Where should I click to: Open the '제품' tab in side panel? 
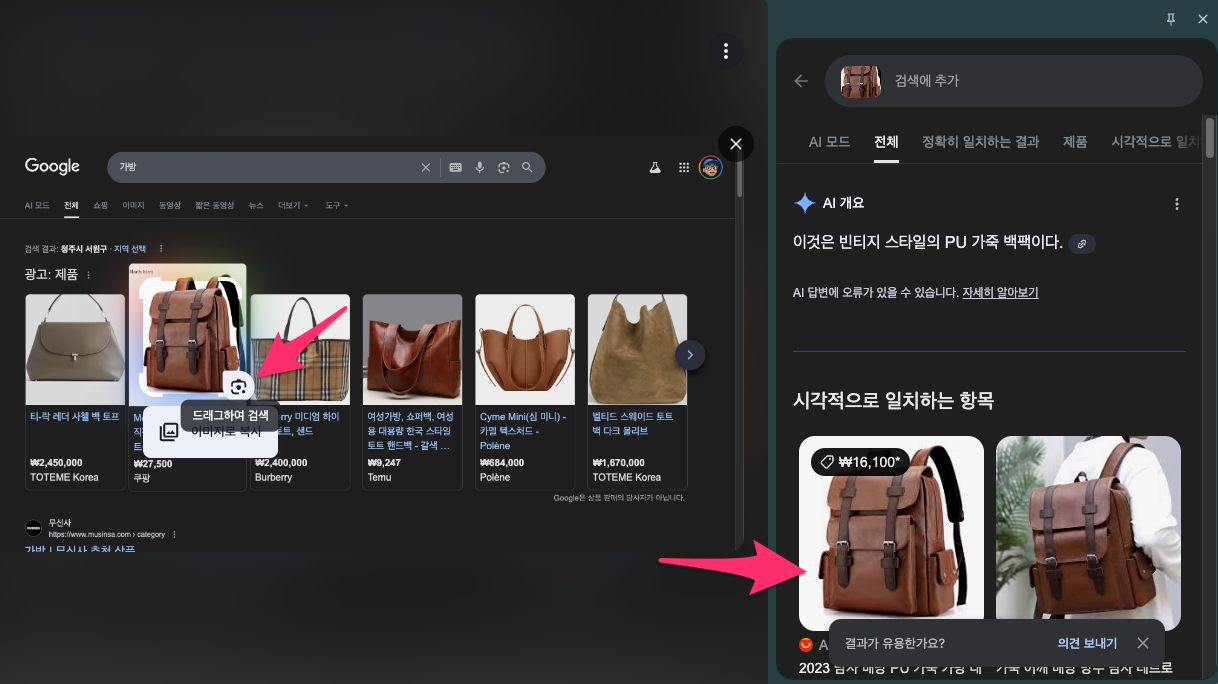click(x=1075, y=142)
